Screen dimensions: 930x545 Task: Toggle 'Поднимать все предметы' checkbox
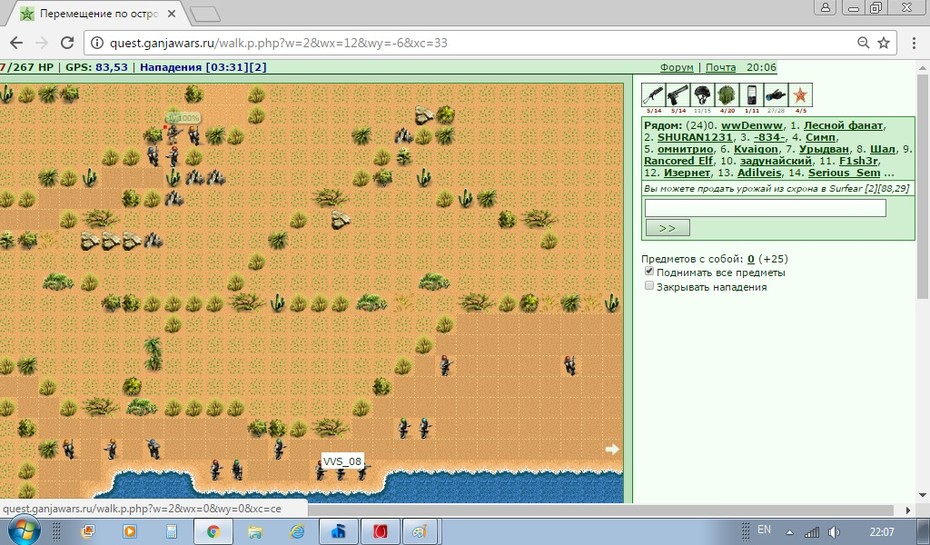click(x=649, y=272)
